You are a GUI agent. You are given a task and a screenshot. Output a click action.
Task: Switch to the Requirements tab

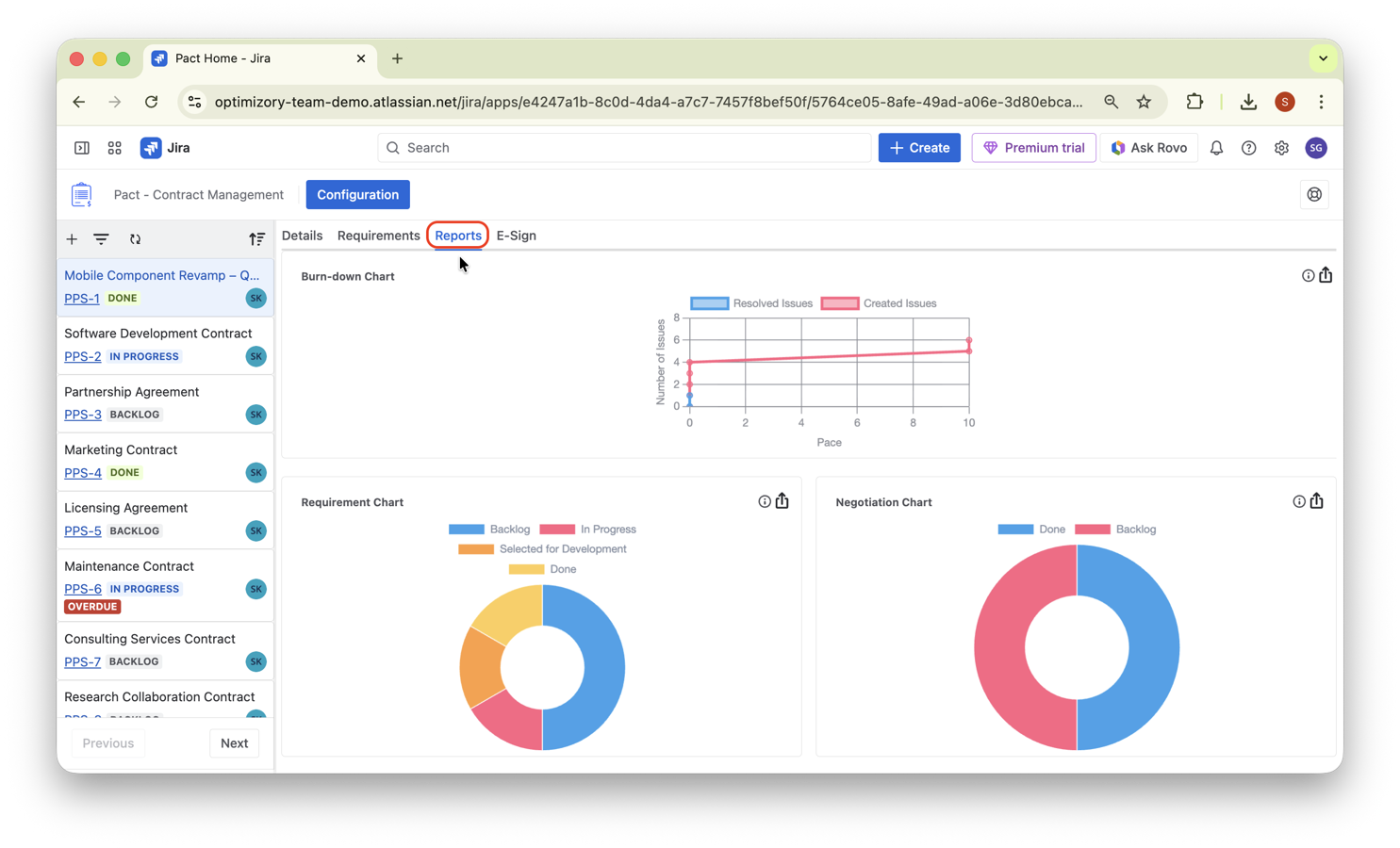[x=378, y=236]
